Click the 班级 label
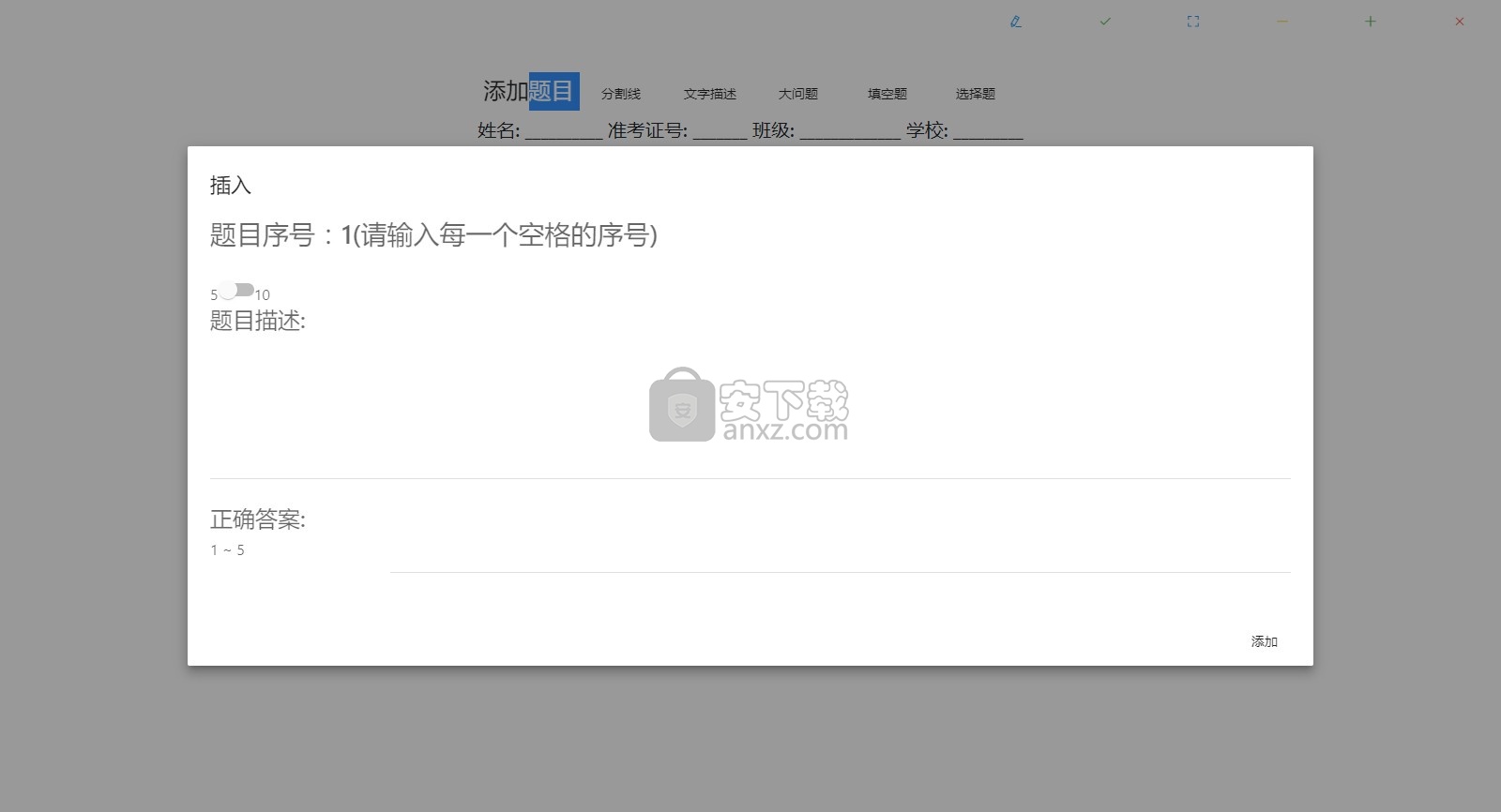The height and width of the screenshot is (812, 1501). pos(773,130)
